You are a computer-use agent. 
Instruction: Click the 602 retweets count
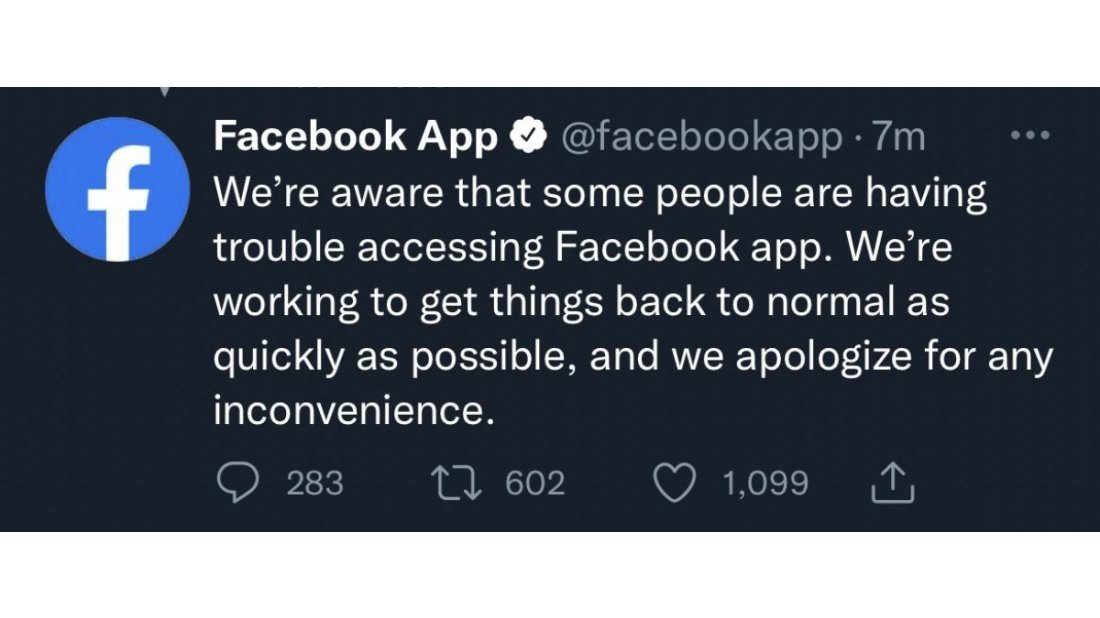[535, 484]
